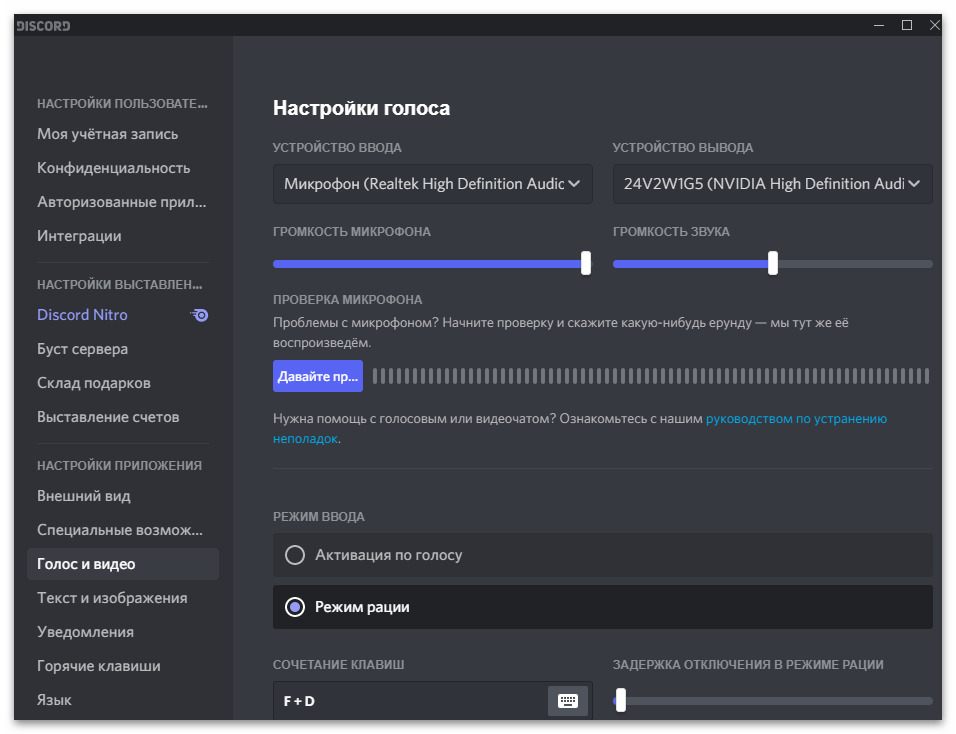Start the microphone test with Давайте проверим
956x734 pixels.
click(x=317, y=377)
